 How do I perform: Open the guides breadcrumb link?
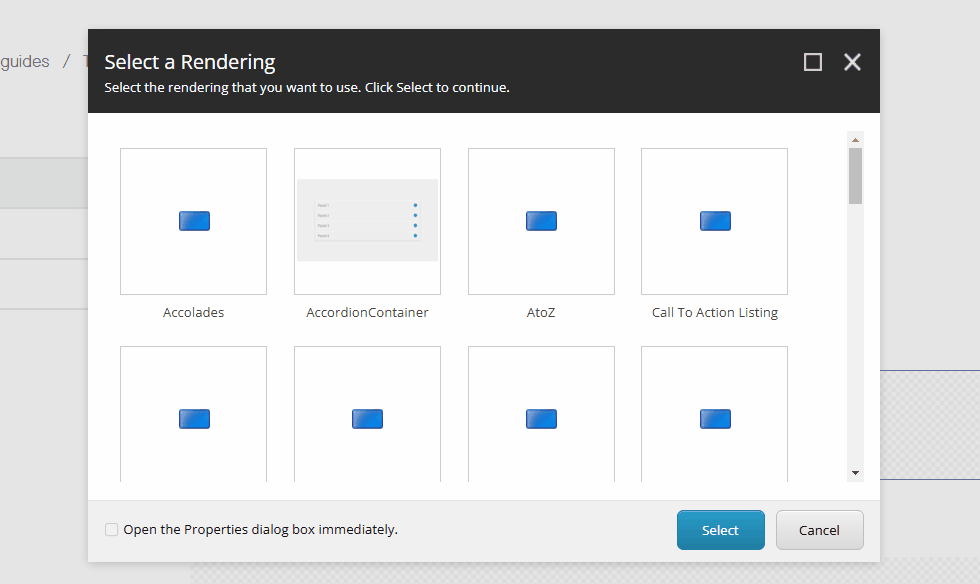24,61
